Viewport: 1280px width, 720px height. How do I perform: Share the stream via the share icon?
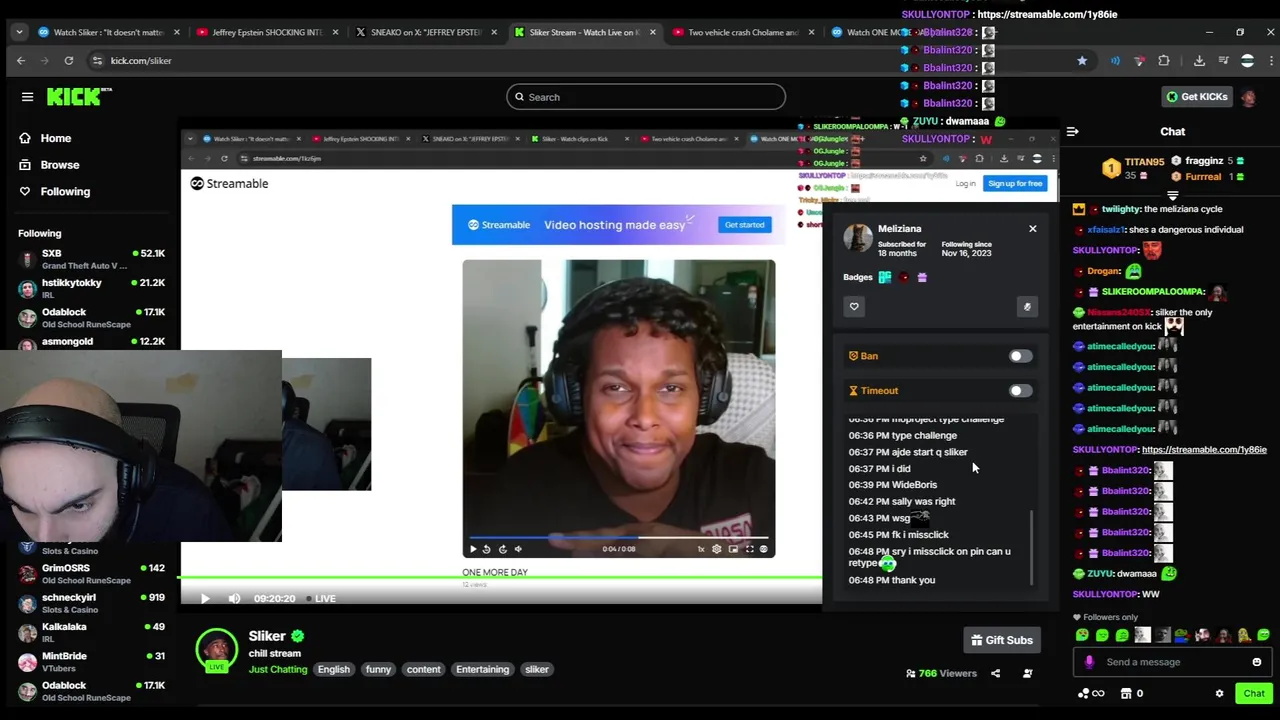coord(995,674)
